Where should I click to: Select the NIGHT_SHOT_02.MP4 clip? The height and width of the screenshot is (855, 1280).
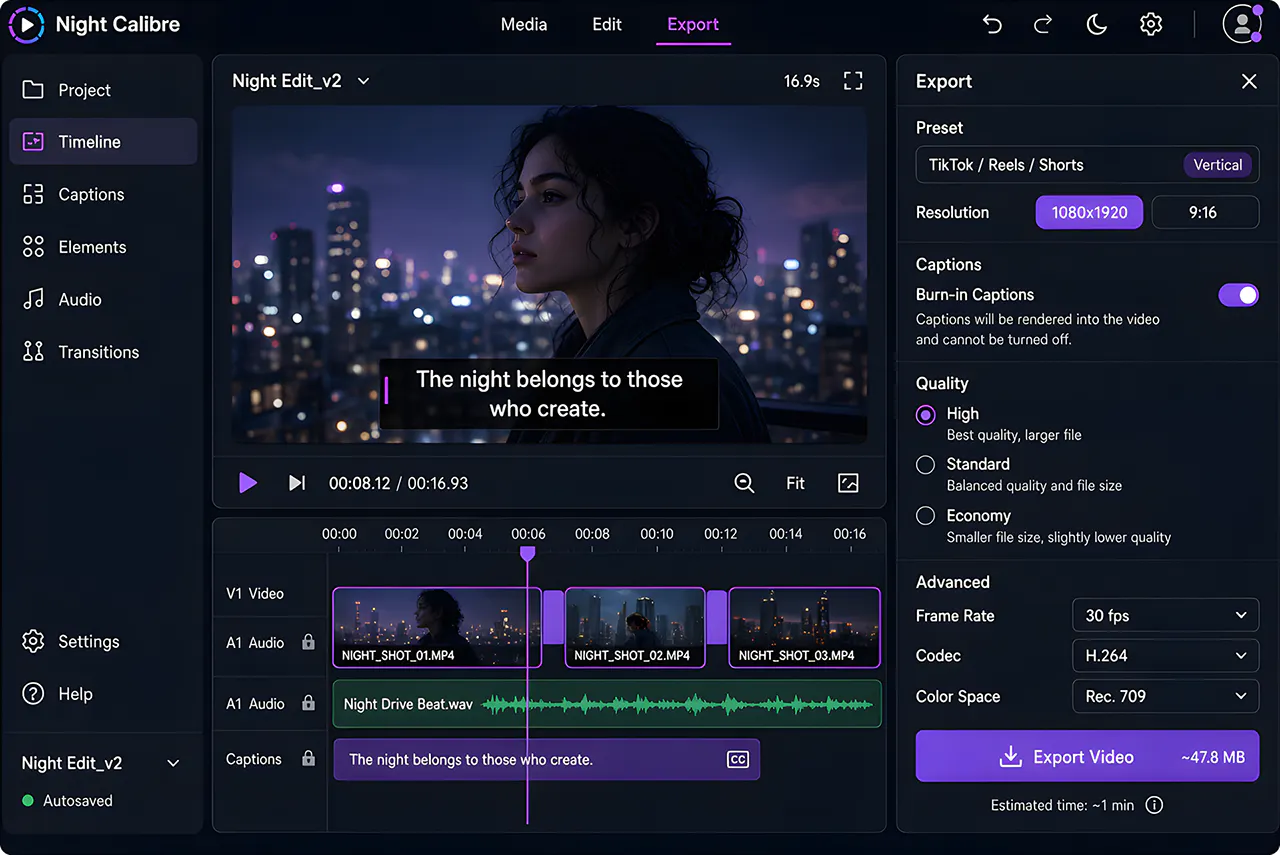click(x=635, y=627)
